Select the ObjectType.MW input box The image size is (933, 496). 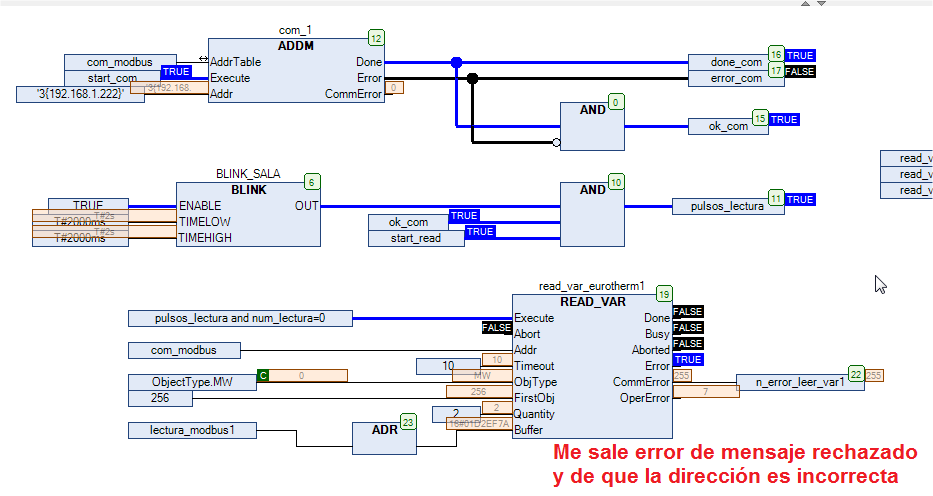pos(192,382)
